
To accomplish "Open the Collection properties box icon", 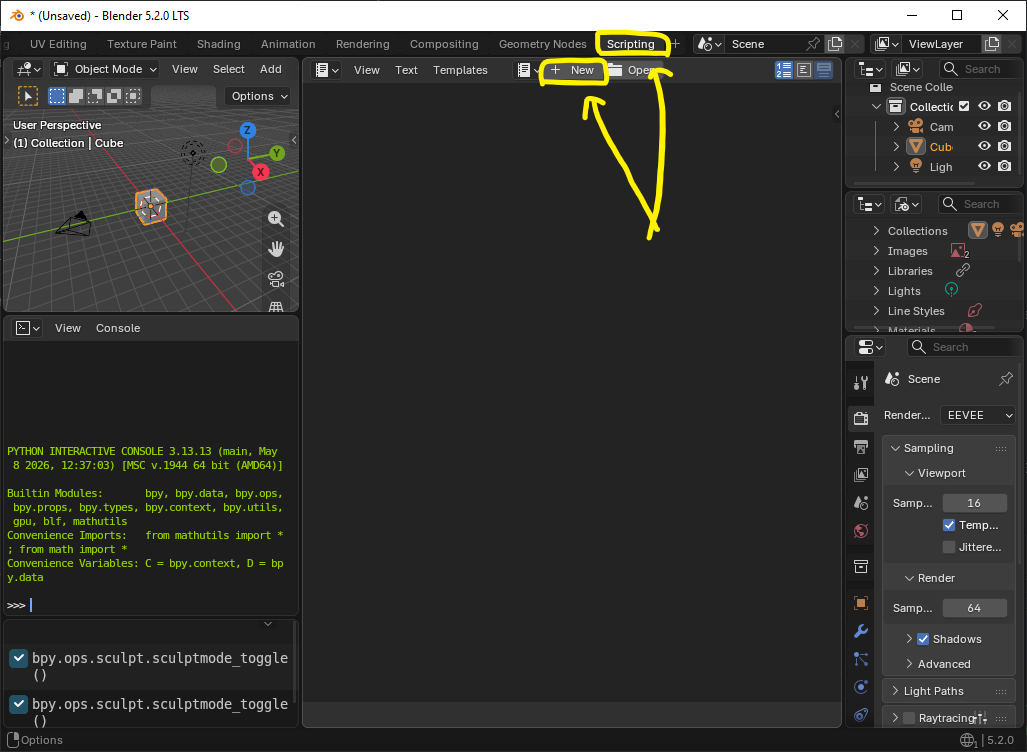I will [x=861, y=566].
